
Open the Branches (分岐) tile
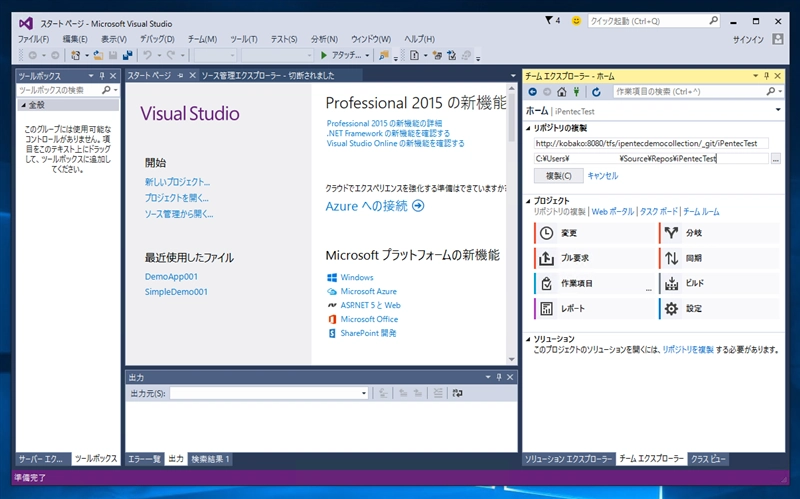click(719, 233)
